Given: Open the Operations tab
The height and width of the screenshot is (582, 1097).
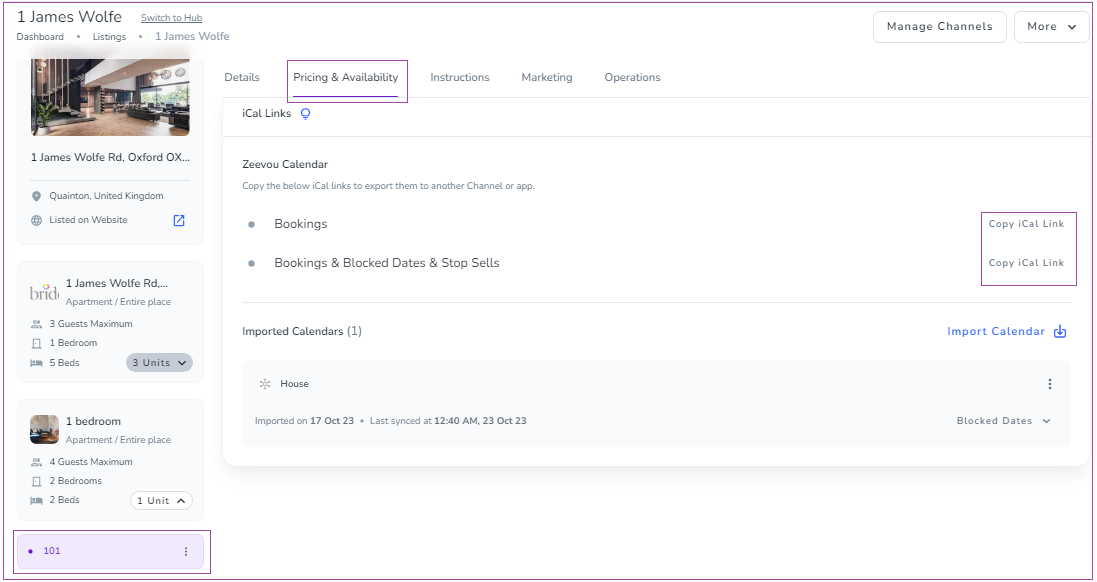Looking at the screenshot, I should click(632, 78).
